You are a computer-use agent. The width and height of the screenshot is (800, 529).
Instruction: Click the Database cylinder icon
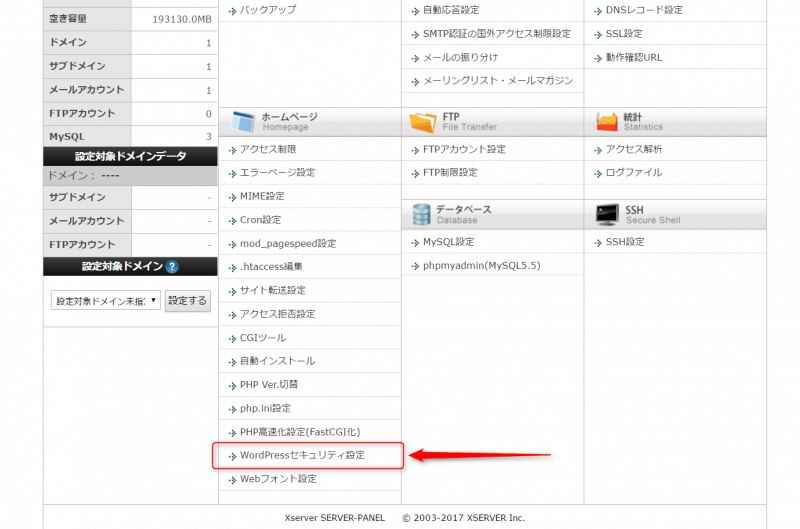[421, 215]
